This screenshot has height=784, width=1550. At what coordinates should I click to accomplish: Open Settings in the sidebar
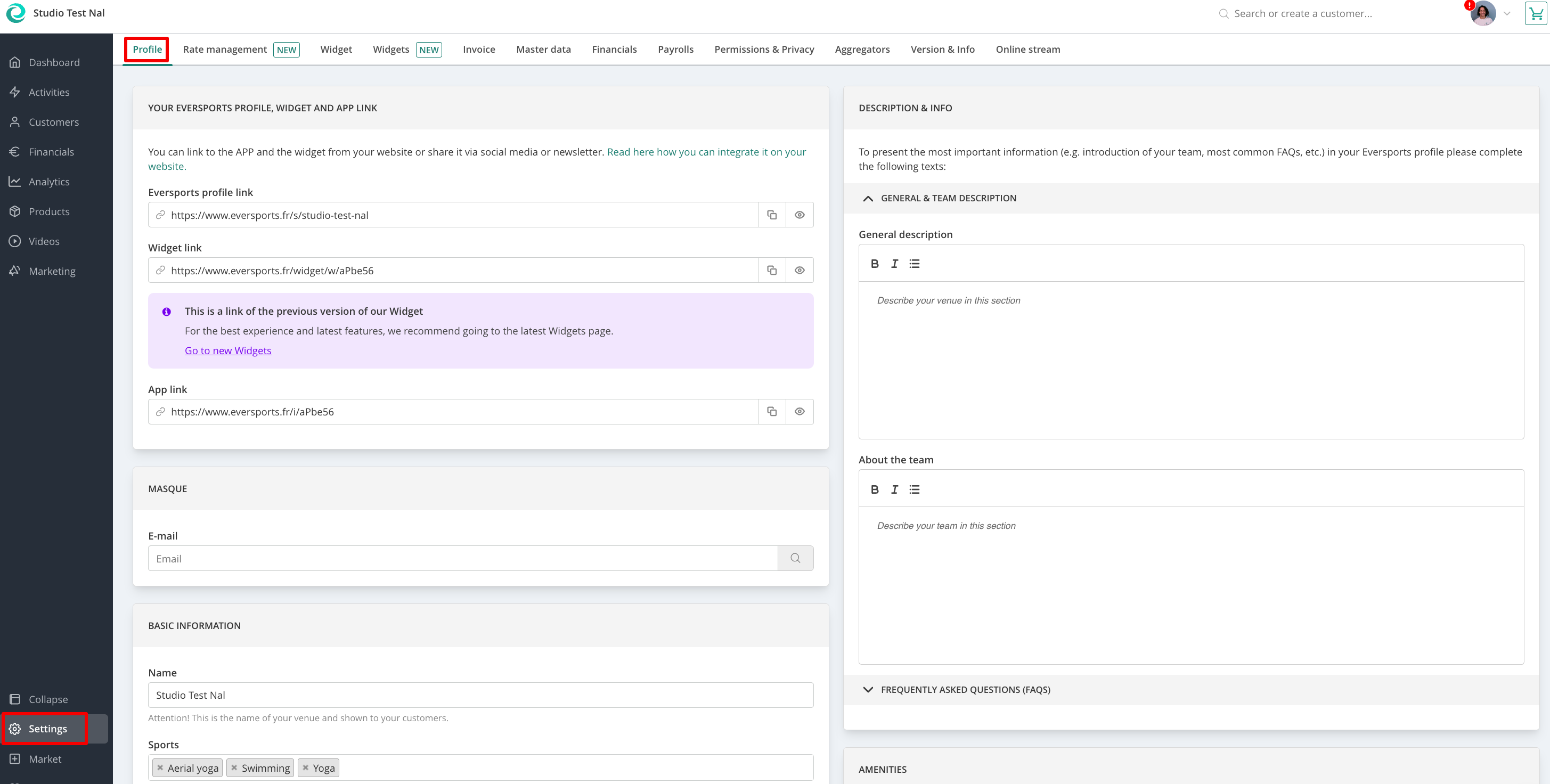tap(55, 729)
